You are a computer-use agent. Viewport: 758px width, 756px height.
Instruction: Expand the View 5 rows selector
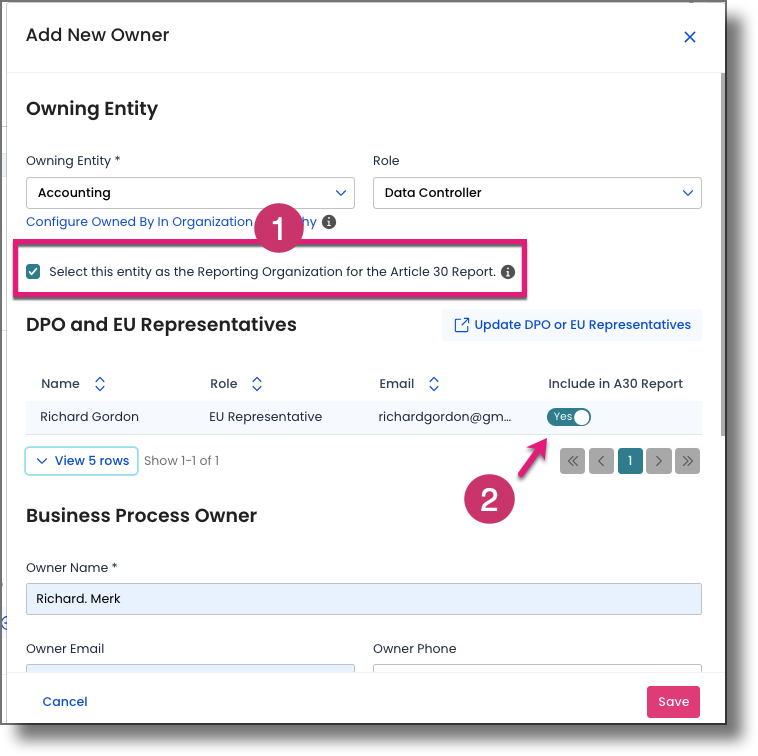(81, 461)
